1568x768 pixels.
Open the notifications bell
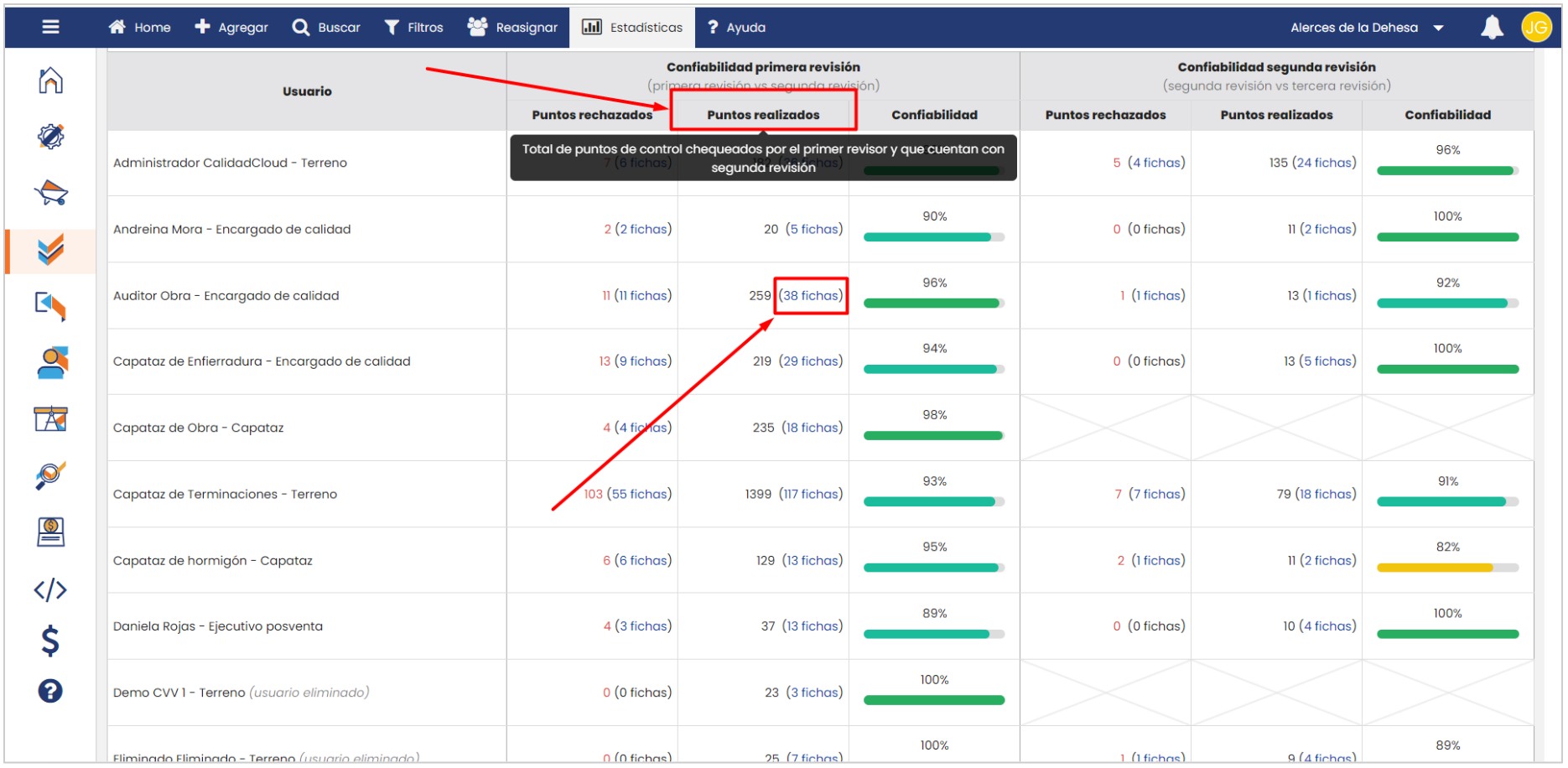pos(1492,28)
